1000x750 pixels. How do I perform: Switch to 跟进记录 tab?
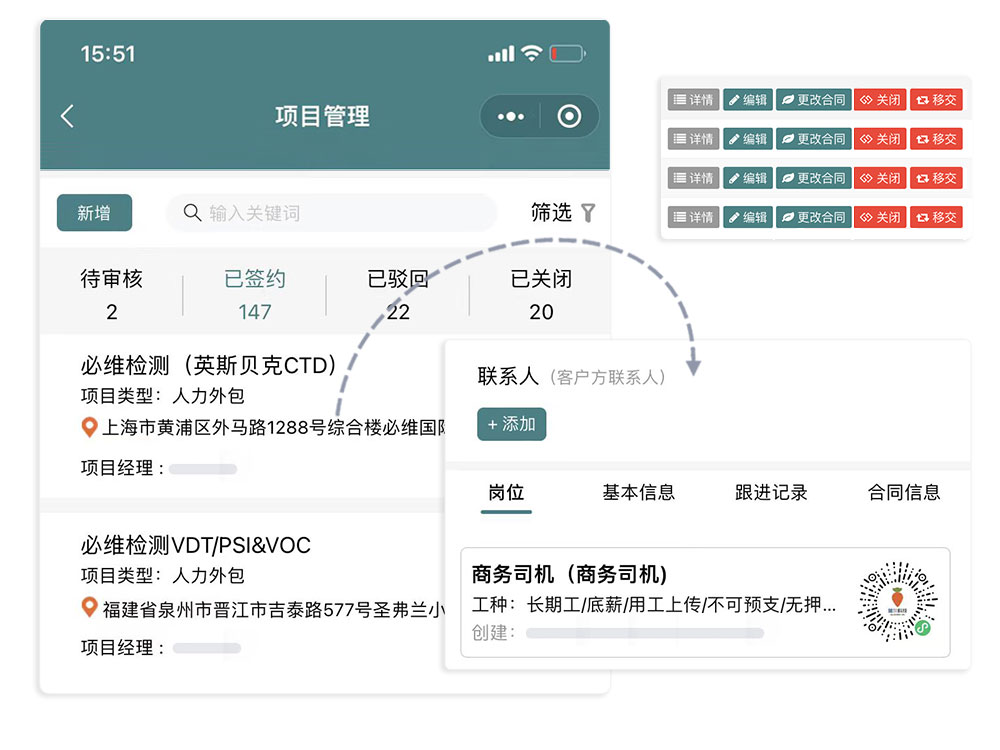click(771, 492)
